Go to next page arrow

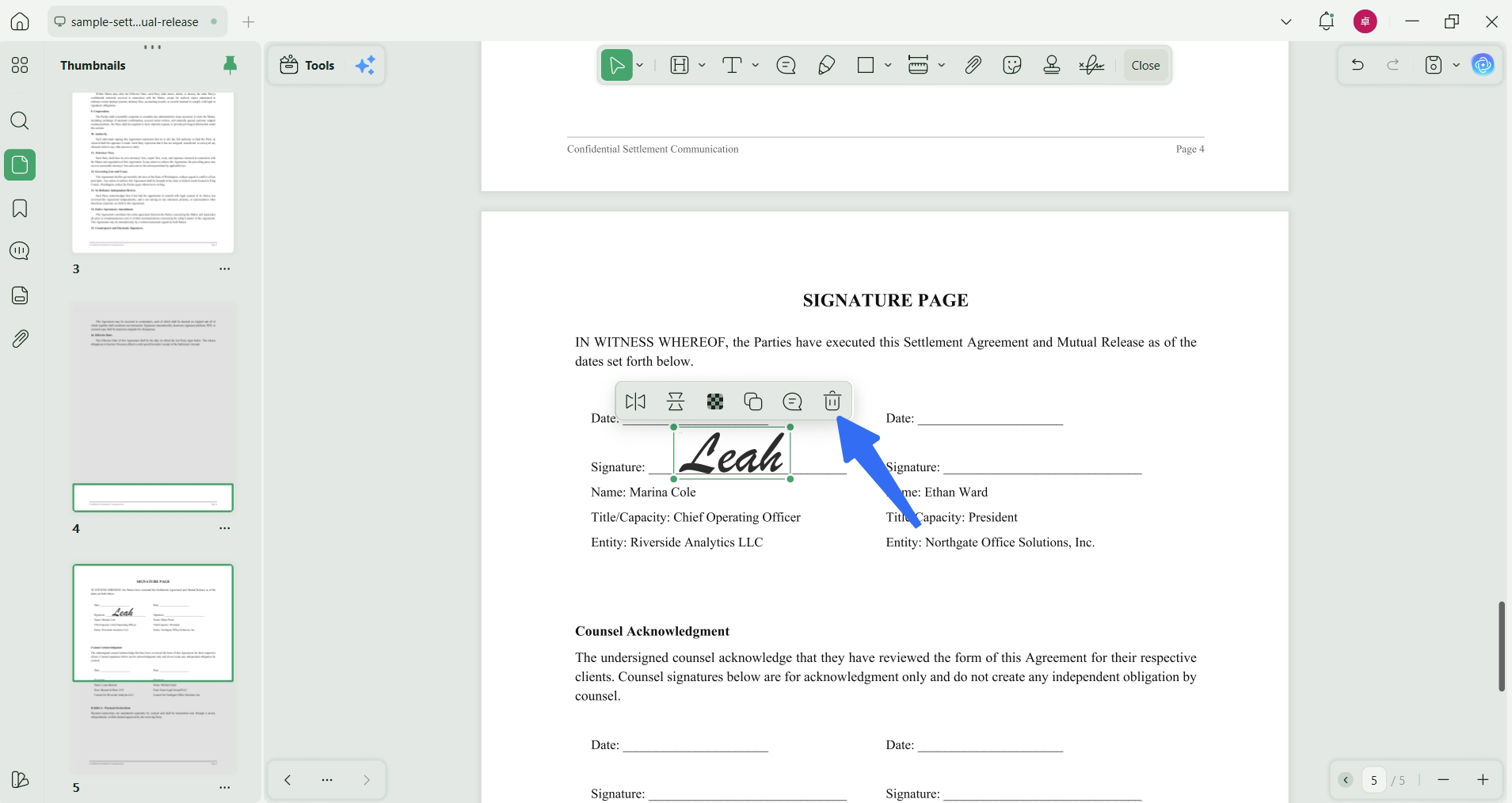pyautogui.click(x=367, y=780)
